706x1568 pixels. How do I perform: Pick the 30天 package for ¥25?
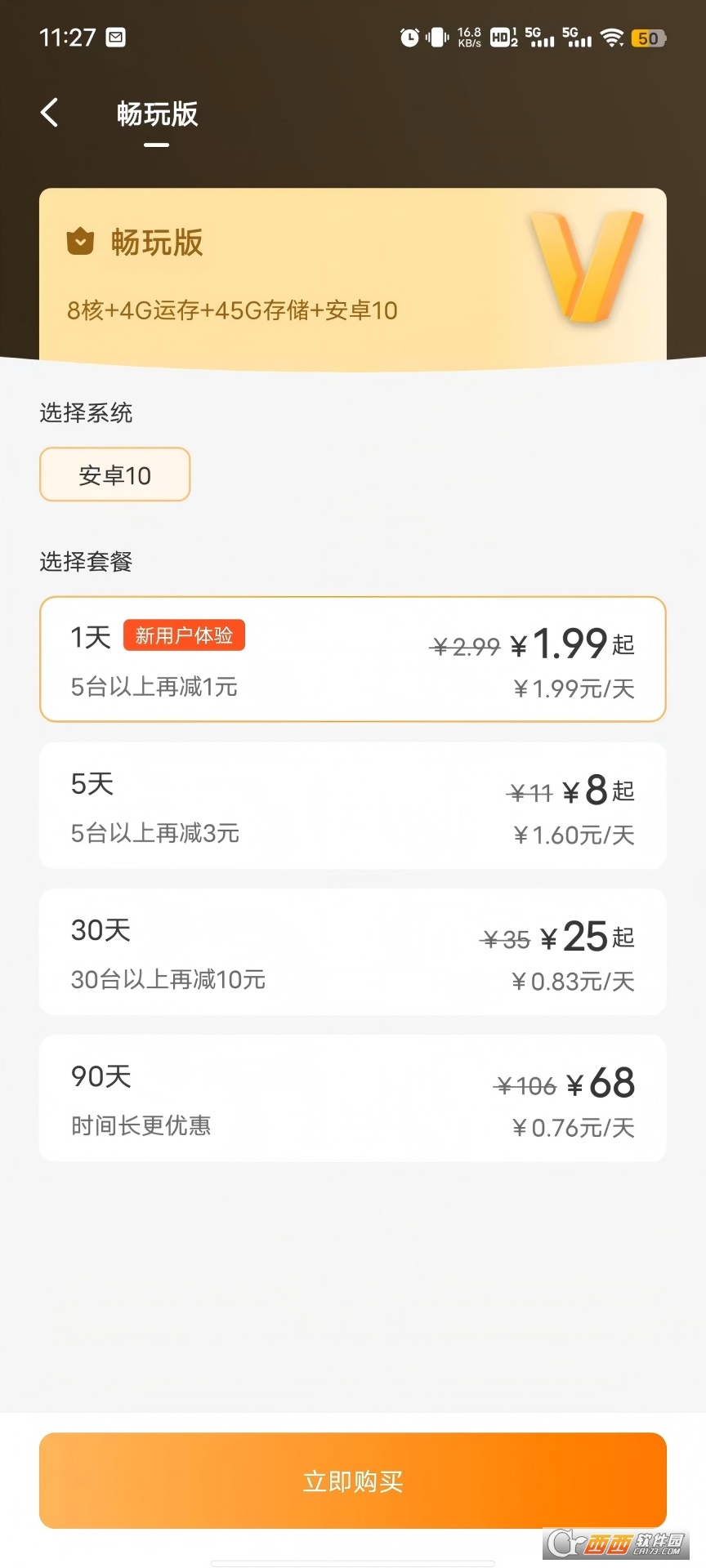tap(353, 952)
